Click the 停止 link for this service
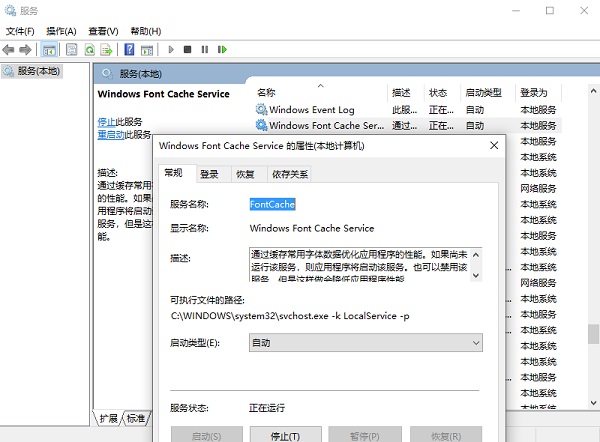Image resolution: width=600 pixels, height=442 pixels. tap(106, 122)
